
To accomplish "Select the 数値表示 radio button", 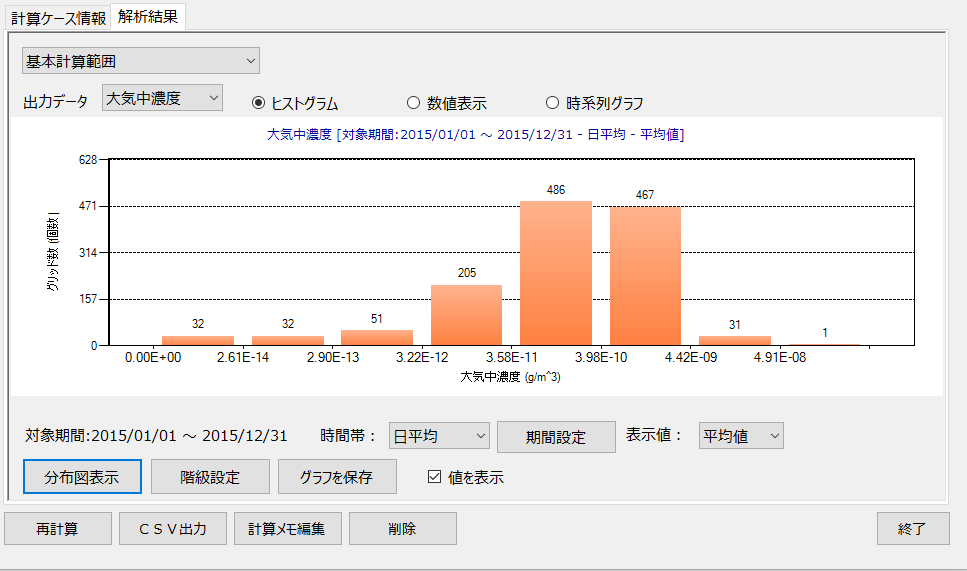I will [413, 103].
